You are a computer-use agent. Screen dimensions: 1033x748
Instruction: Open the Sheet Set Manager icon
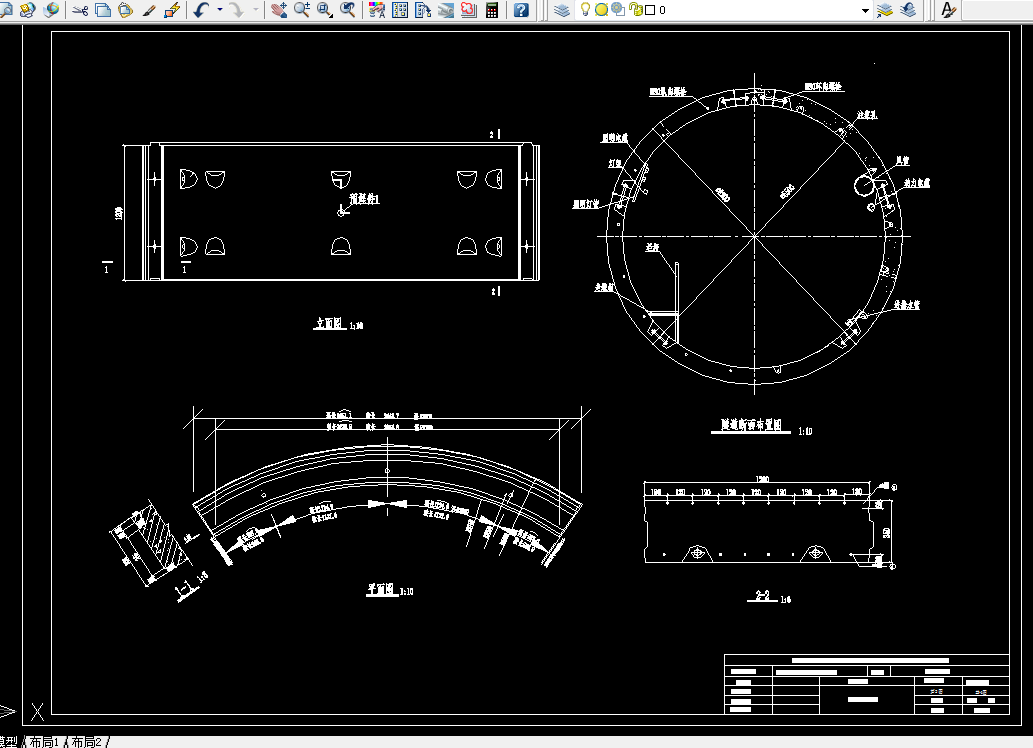pyautogui.click(x=446, y=10)
